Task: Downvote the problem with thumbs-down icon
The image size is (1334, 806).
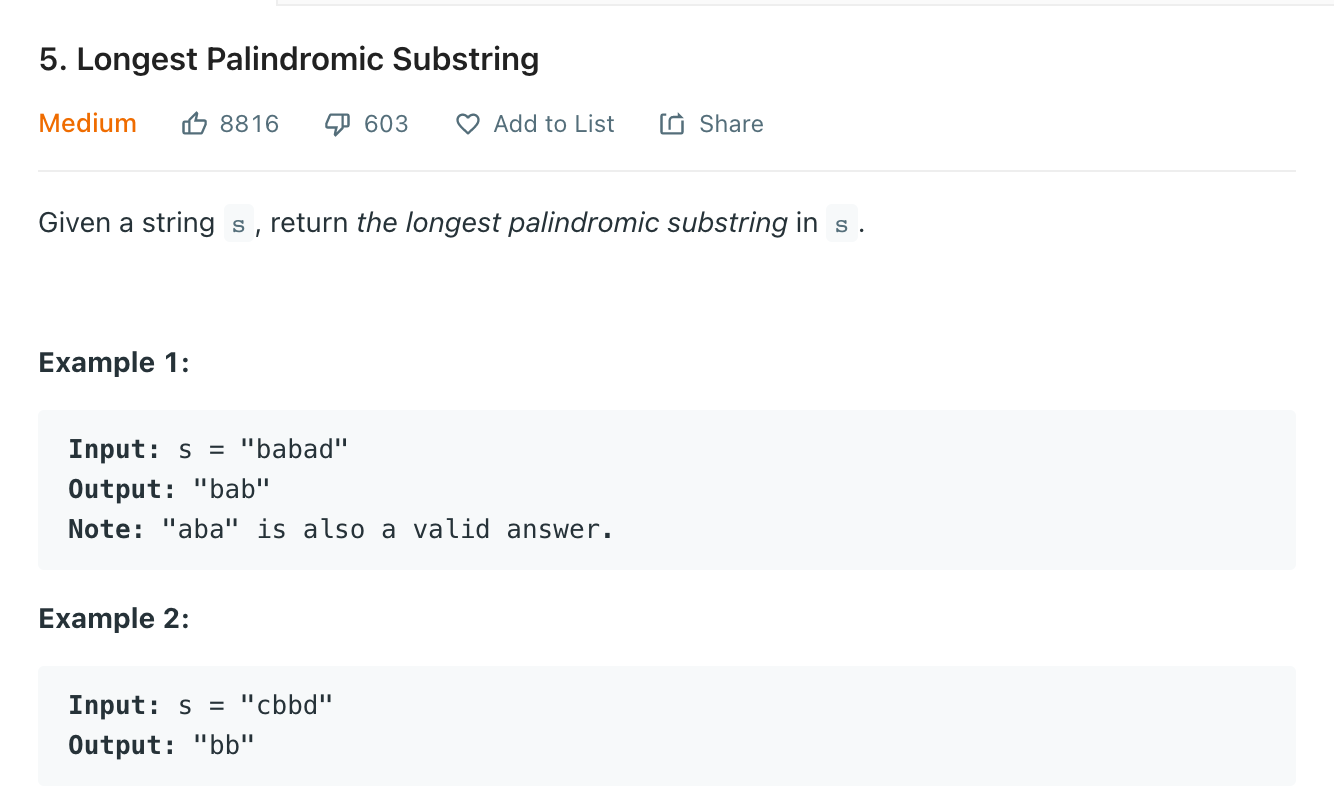Action: click(x=337, y=124)
